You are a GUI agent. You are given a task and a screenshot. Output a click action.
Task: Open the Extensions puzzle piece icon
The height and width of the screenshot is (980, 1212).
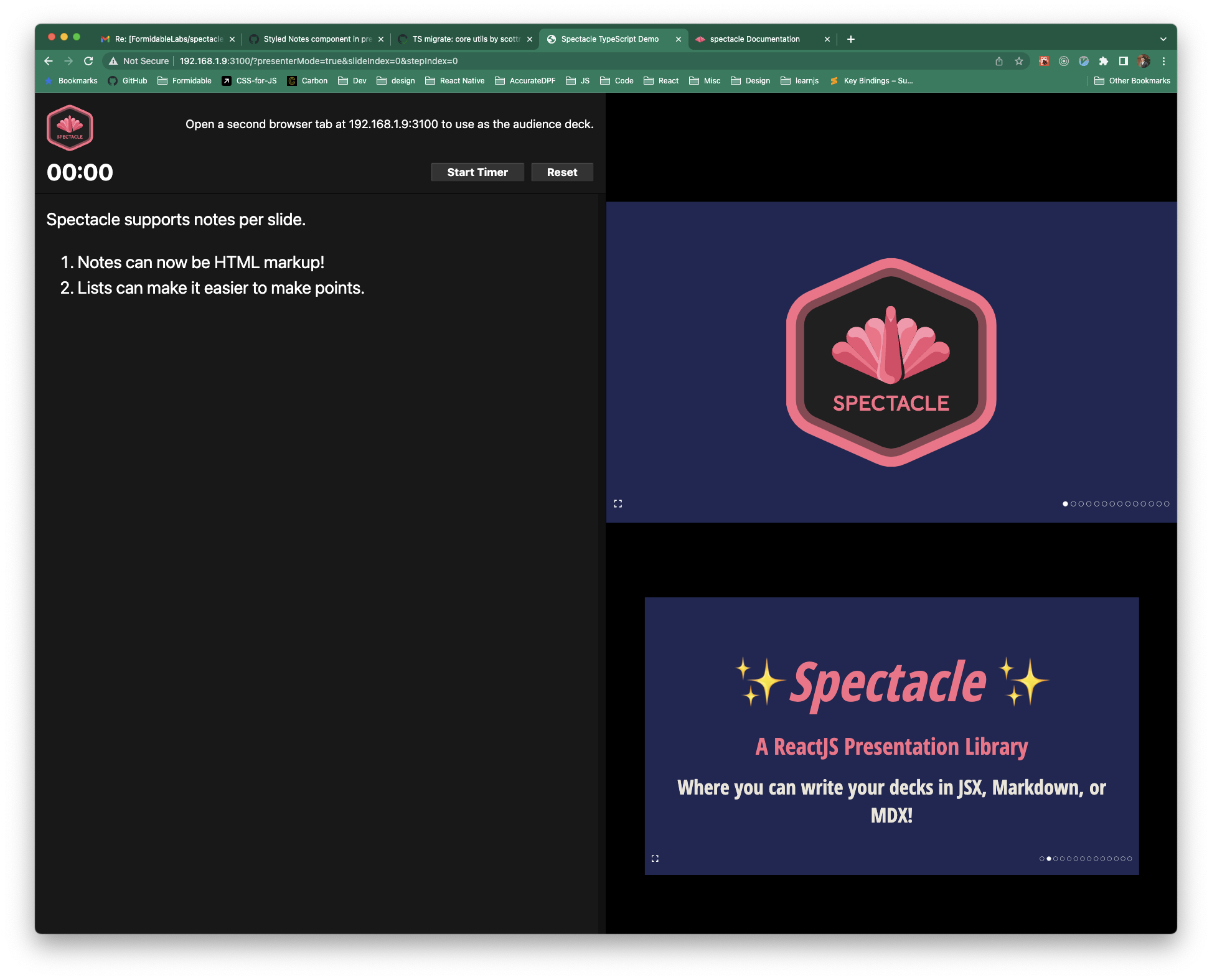point(1104,61)
